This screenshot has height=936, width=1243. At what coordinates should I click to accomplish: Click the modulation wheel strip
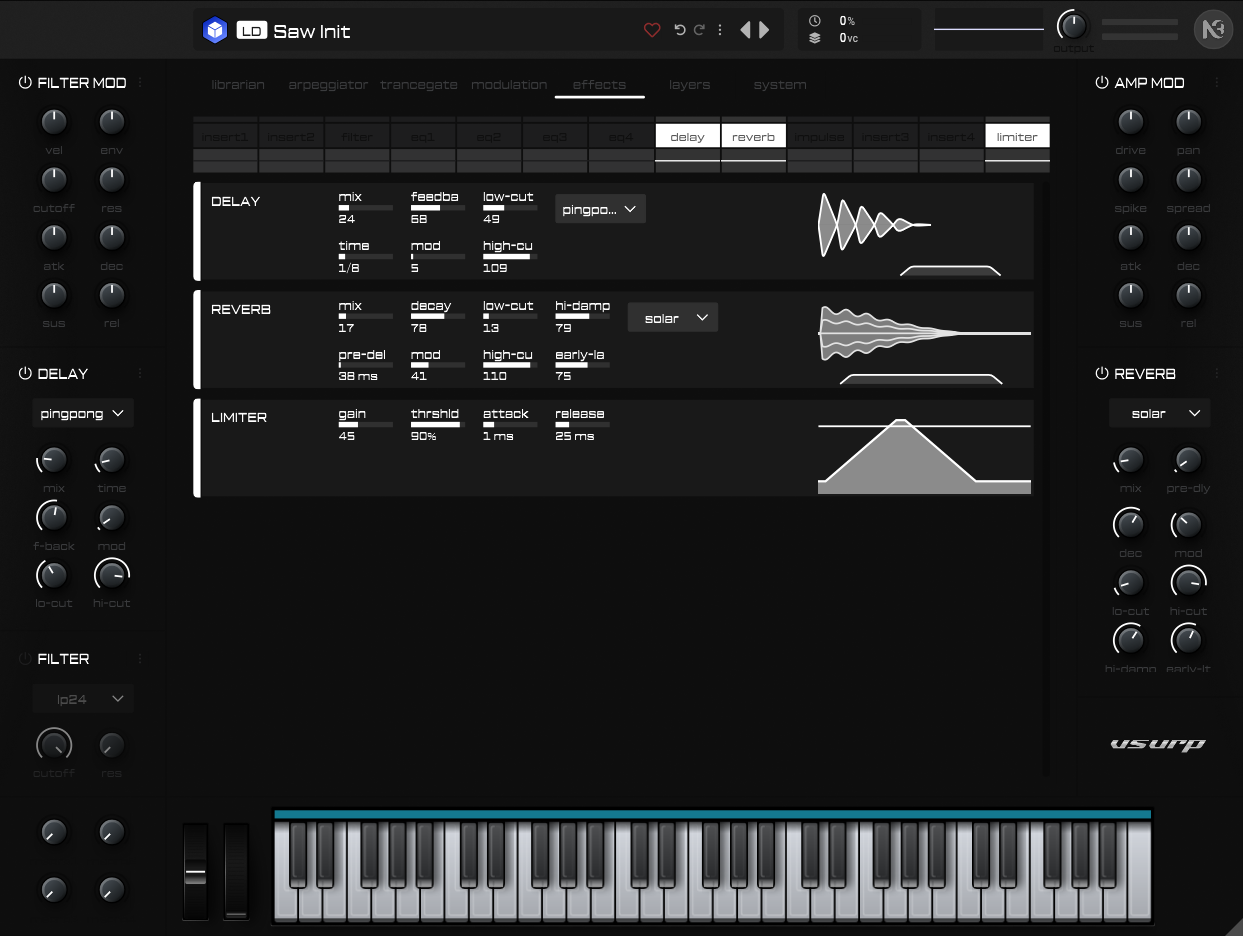[236, 871]
